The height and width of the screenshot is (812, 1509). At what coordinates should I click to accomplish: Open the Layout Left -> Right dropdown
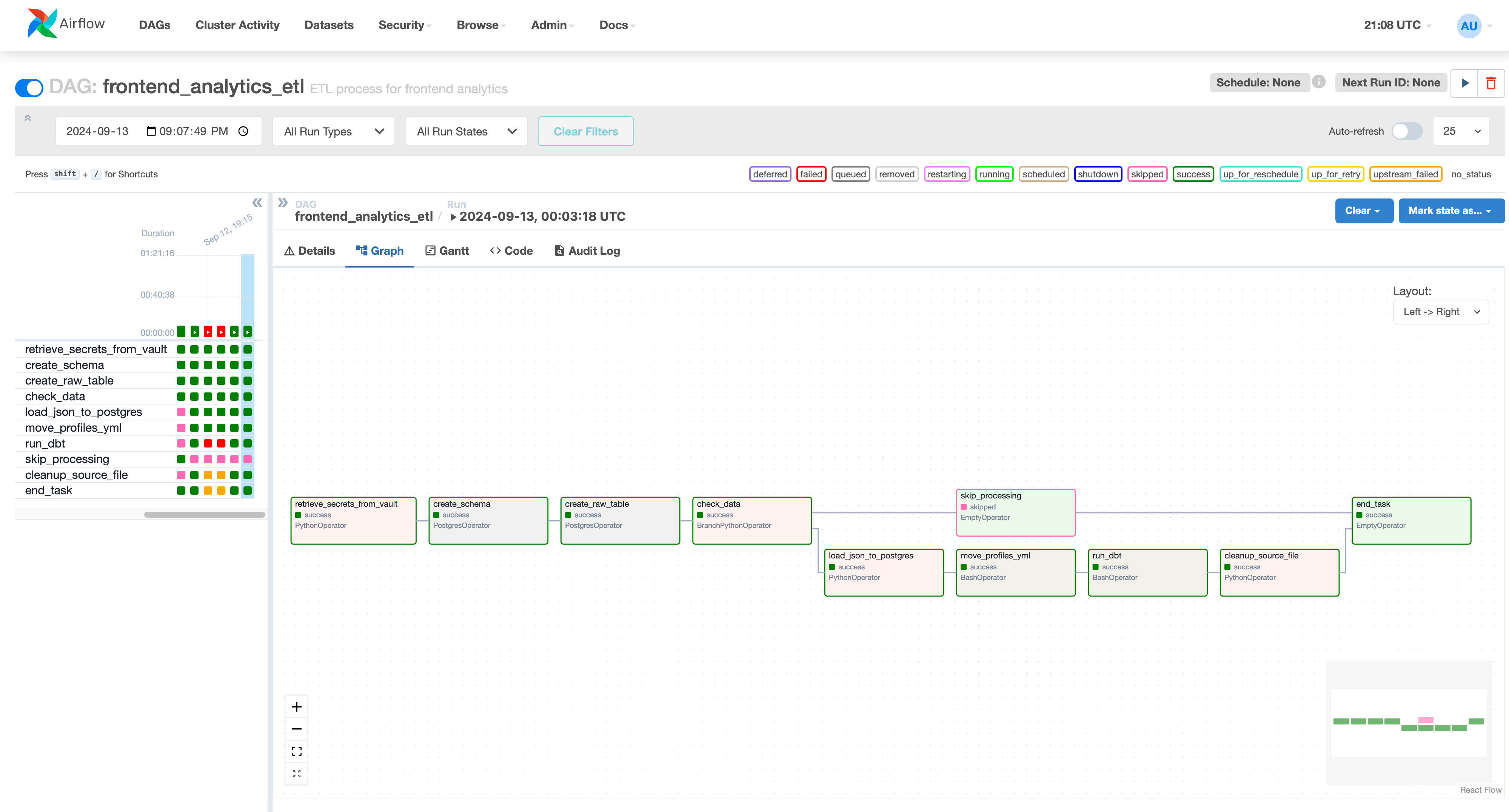point(1440,311)
